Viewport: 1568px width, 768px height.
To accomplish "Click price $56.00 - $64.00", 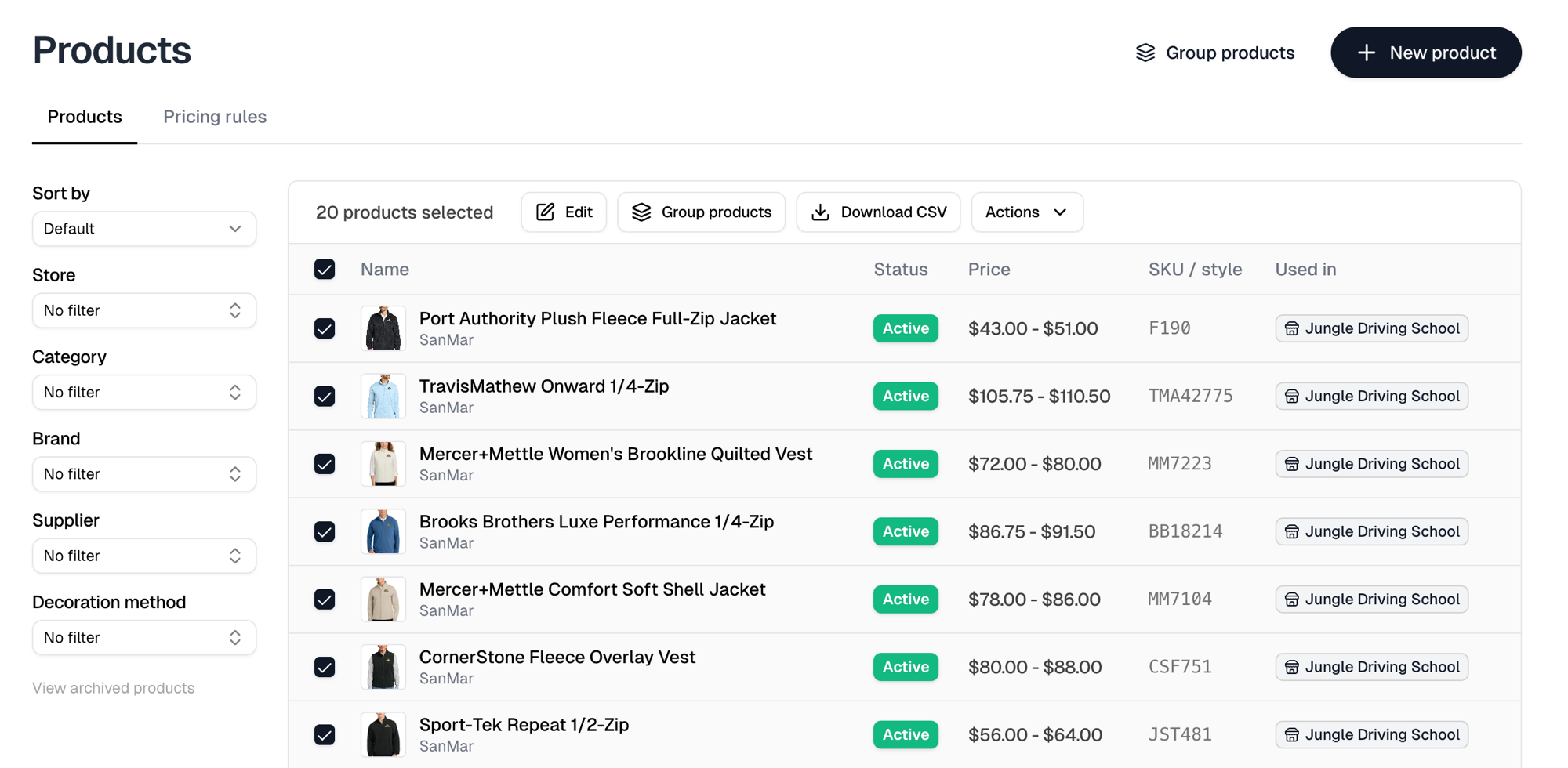I will click(x=1035, y=735).
